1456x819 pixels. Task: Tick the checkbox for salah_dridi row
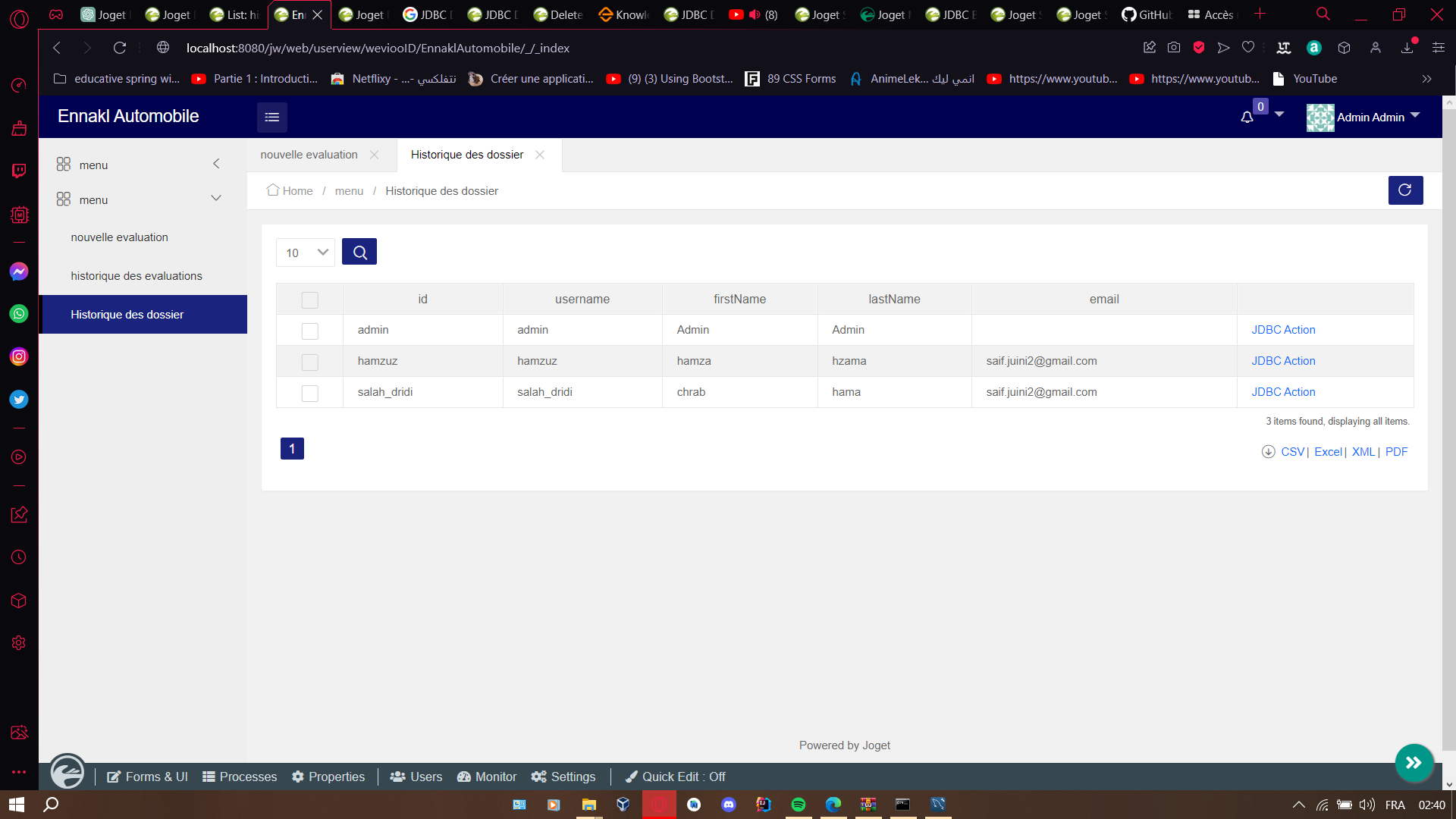[x=309, y=394]
